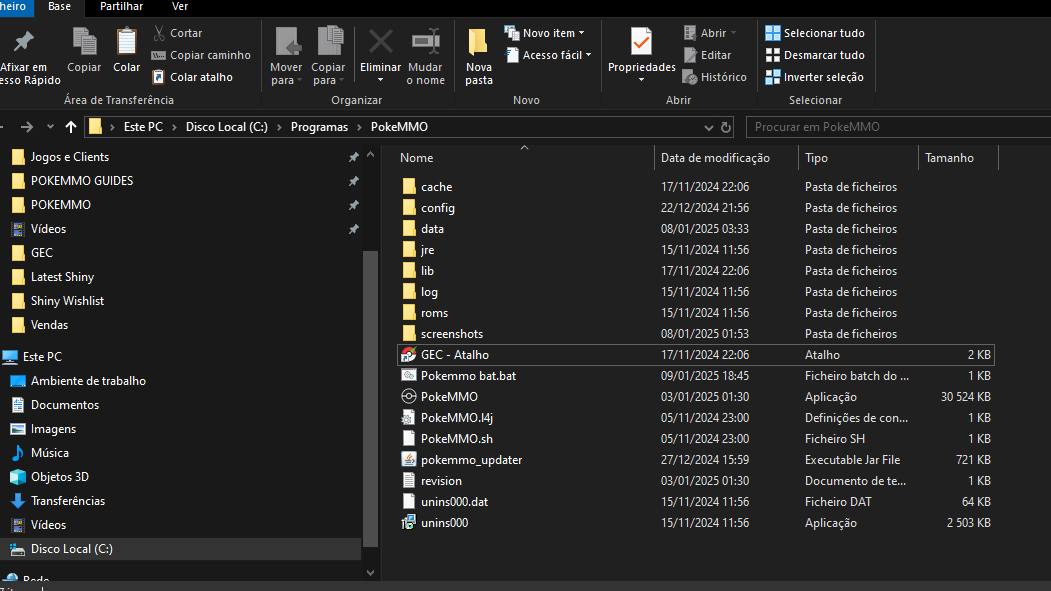Screen dimensions: 1051x591
Task: Click Copiar caminho in the ribbon
Action: click(x=201, y=55)
